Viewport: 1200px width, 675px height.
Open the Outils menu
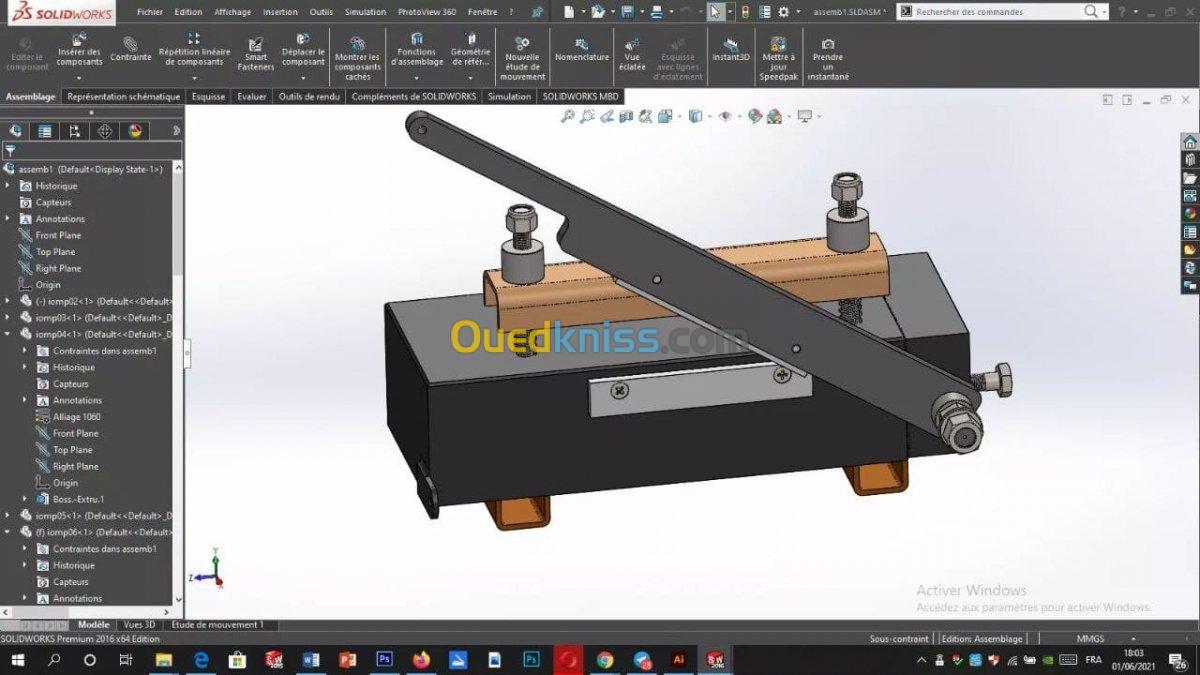[x=321, y=12]
